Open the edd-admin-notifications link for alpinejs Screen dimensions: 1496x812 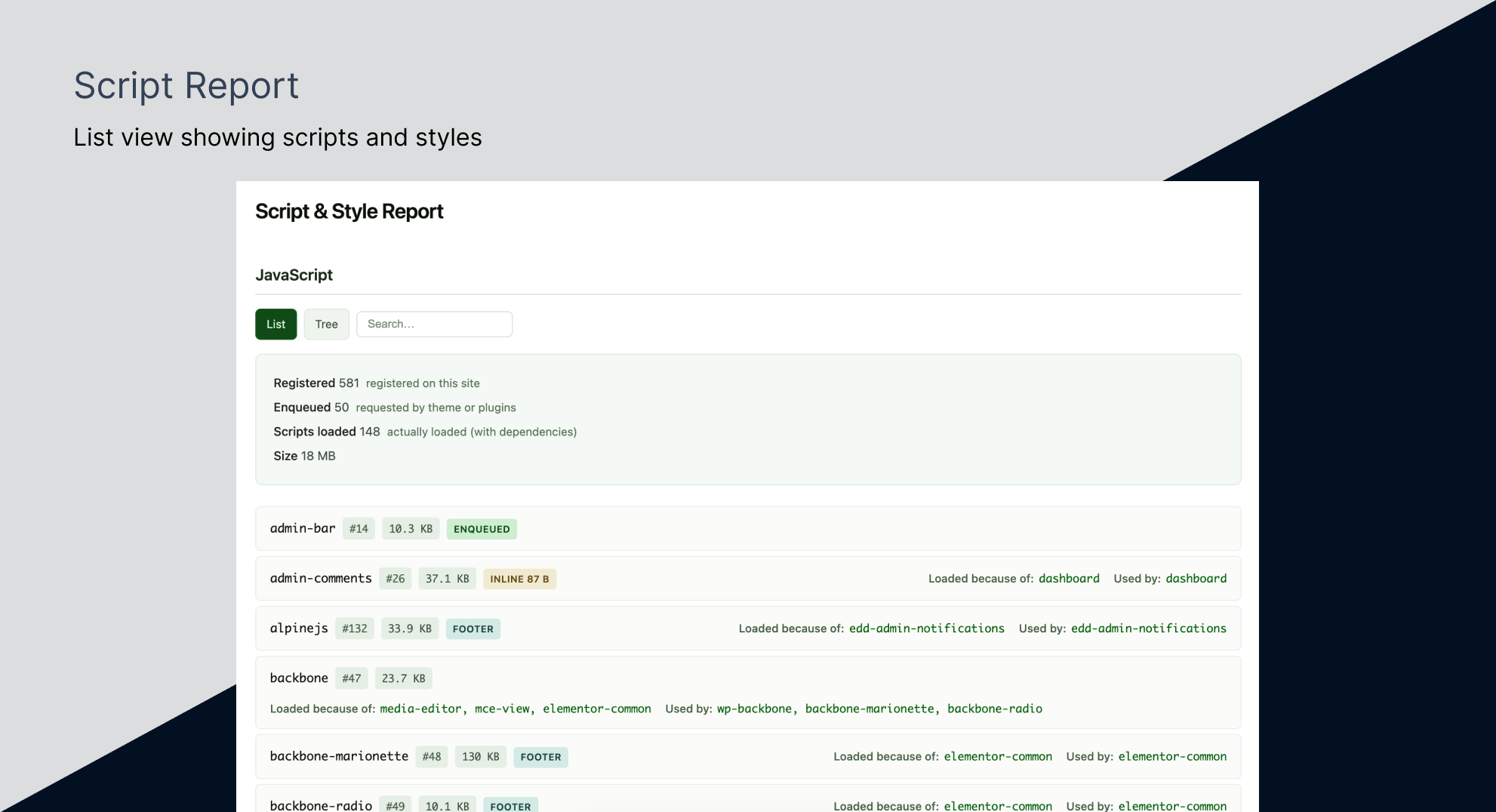pos(926,628)
